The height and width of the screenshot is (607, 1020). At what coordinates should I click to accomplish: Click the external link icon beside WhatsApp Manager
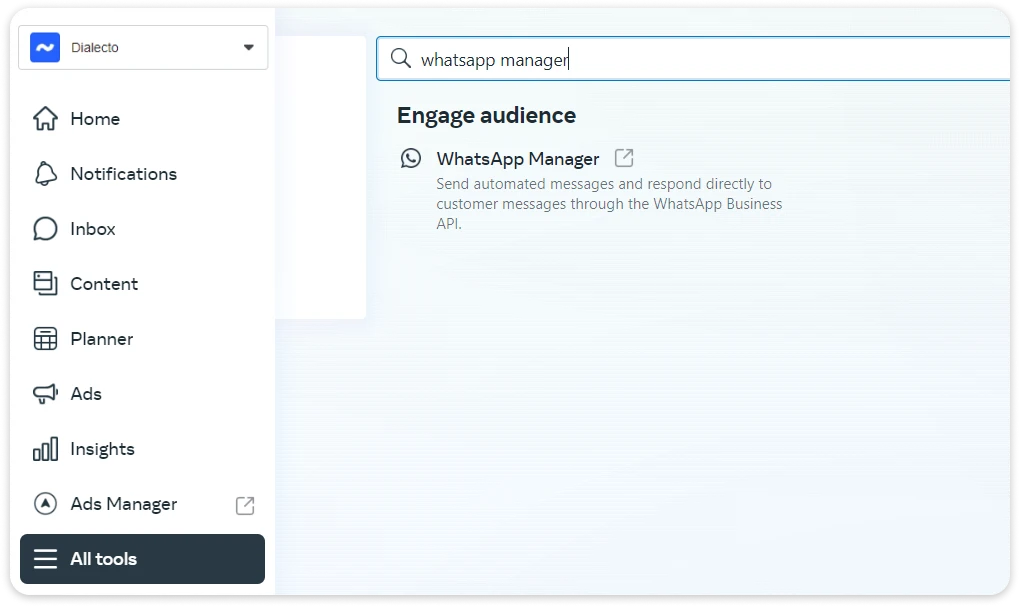point(624,158)
